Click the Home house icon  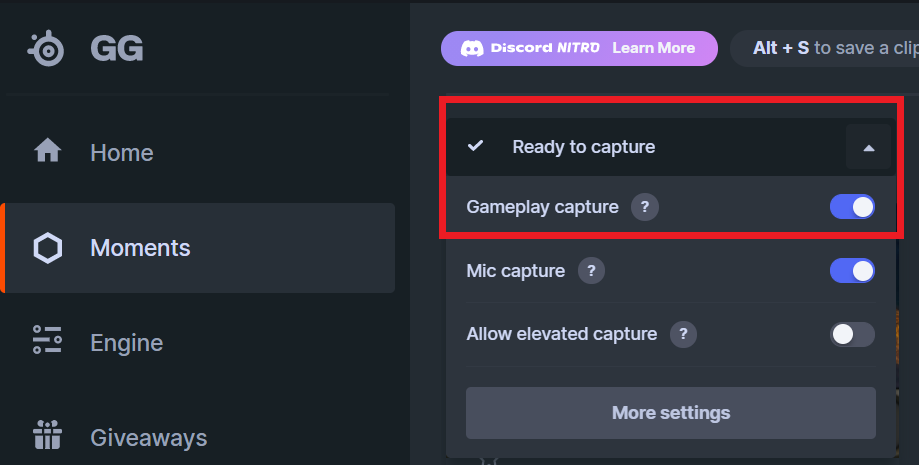(47, 152)
